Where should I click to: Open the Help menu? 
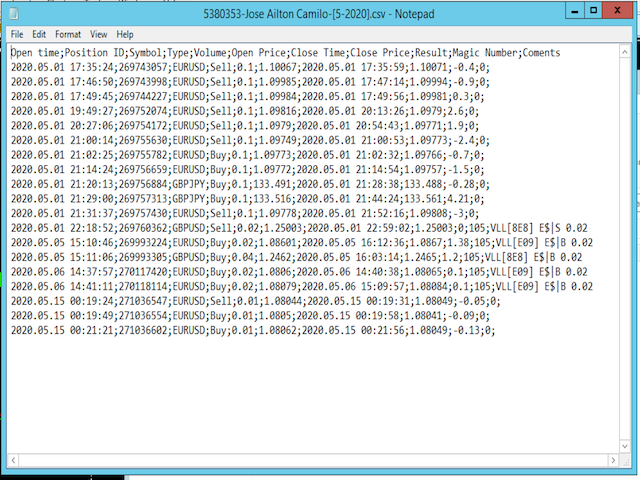[124, 34]
